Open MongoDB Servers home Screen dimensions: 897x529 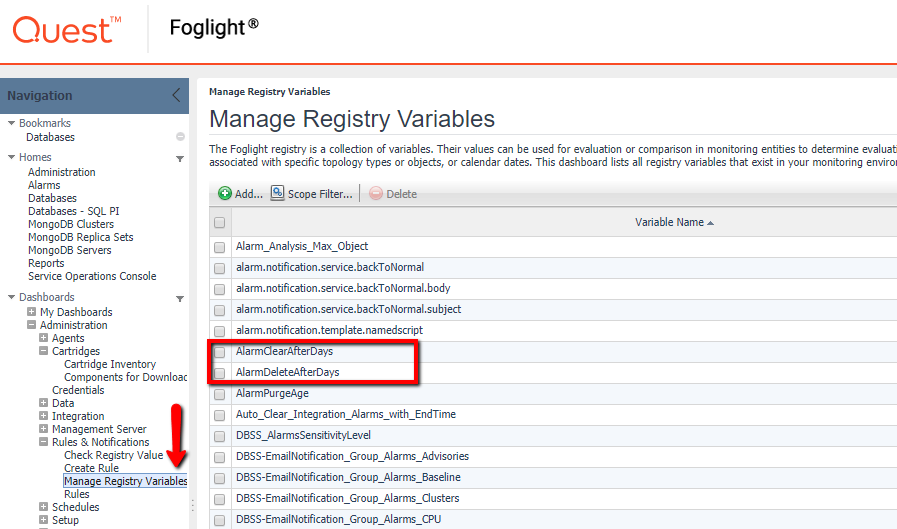point(70,250)
